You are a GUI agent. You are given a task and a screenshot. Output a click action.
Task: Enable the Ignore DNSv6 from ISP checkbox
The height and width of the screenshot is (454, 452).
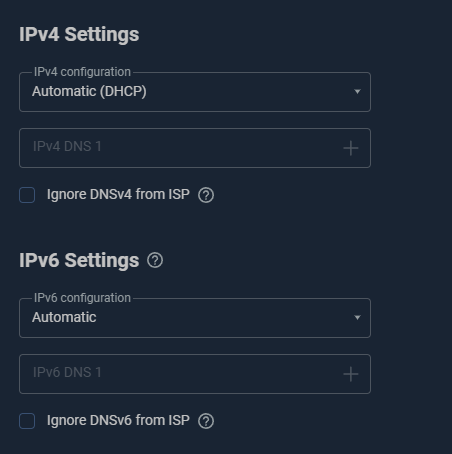click(x=27, y=421)
